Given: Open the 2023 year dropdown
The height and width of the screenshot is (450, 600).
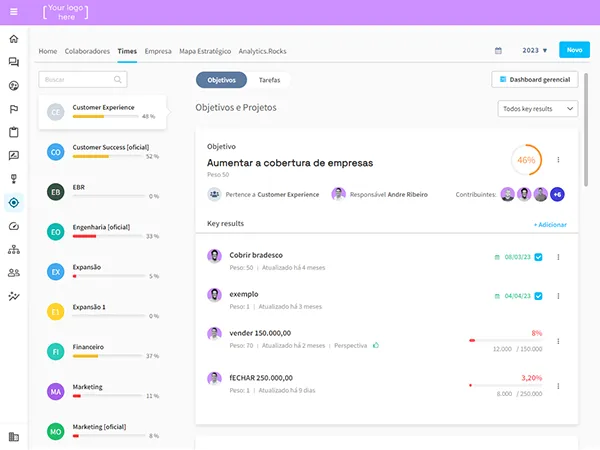Looking at the screenshot, I should (x=535, y=51).
